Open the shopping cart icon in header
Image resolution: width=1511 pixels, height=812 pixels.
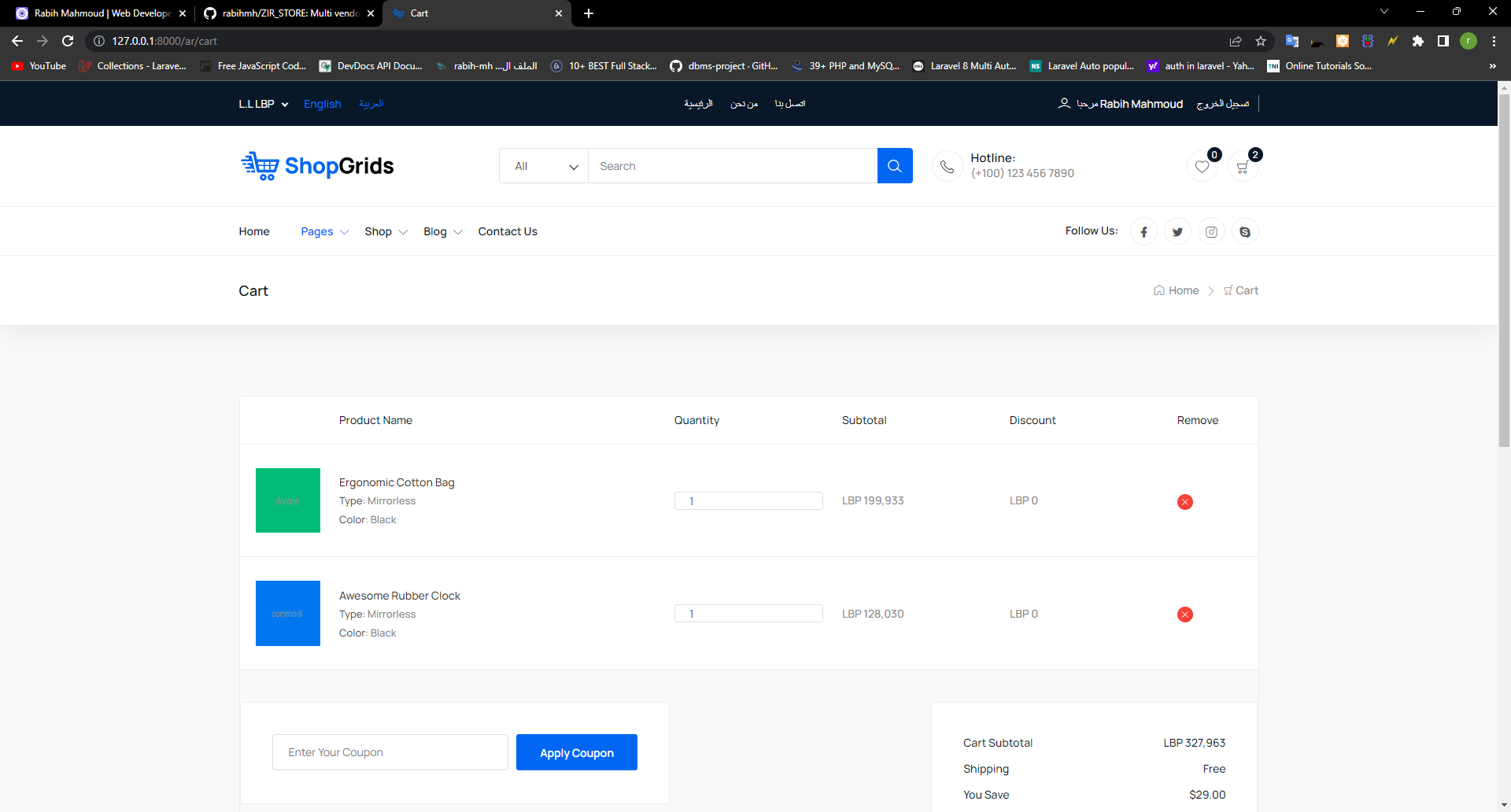(x=1243, y=167)
